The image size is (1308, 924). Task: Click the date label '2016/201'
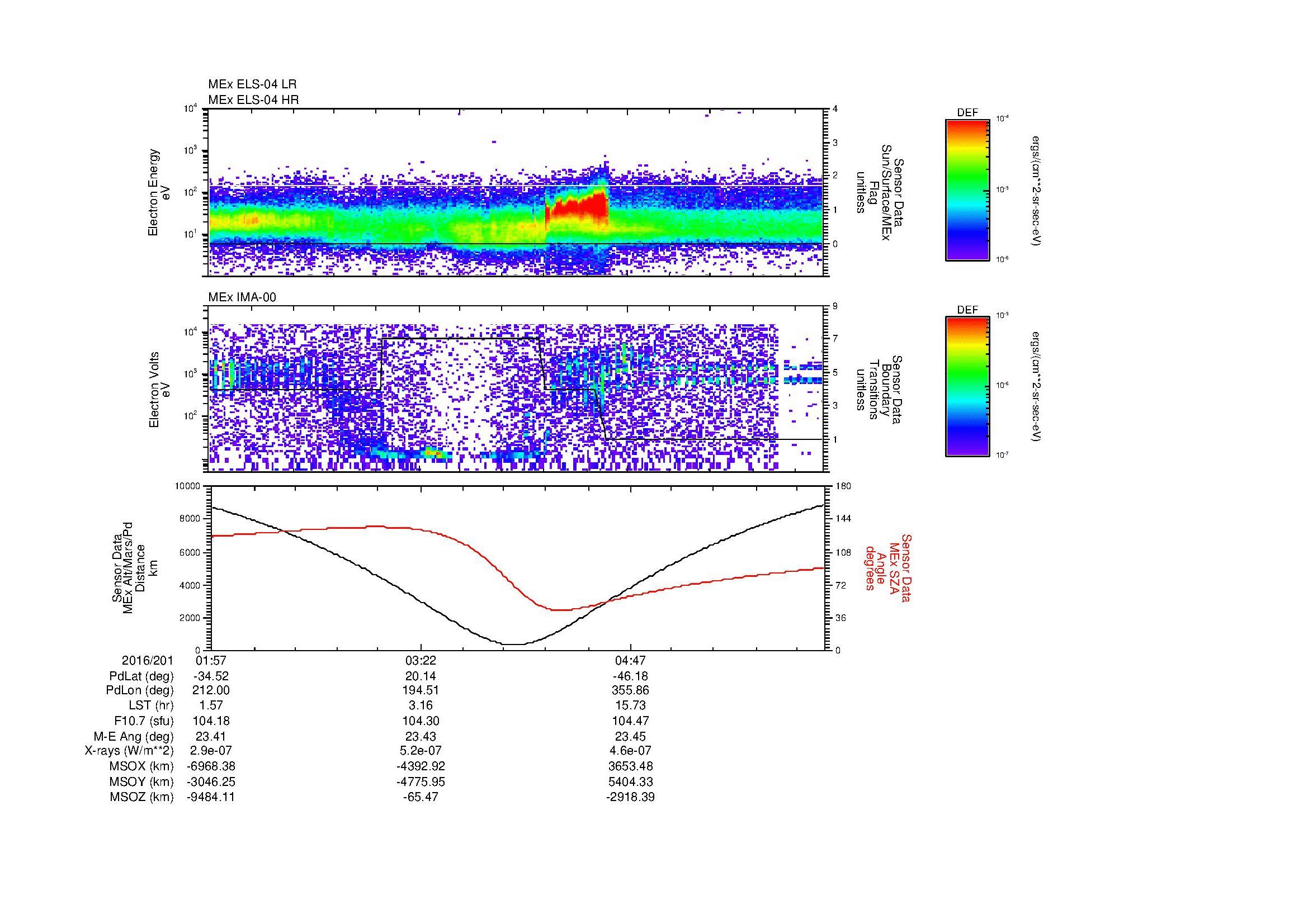click(x=147, y=660)
